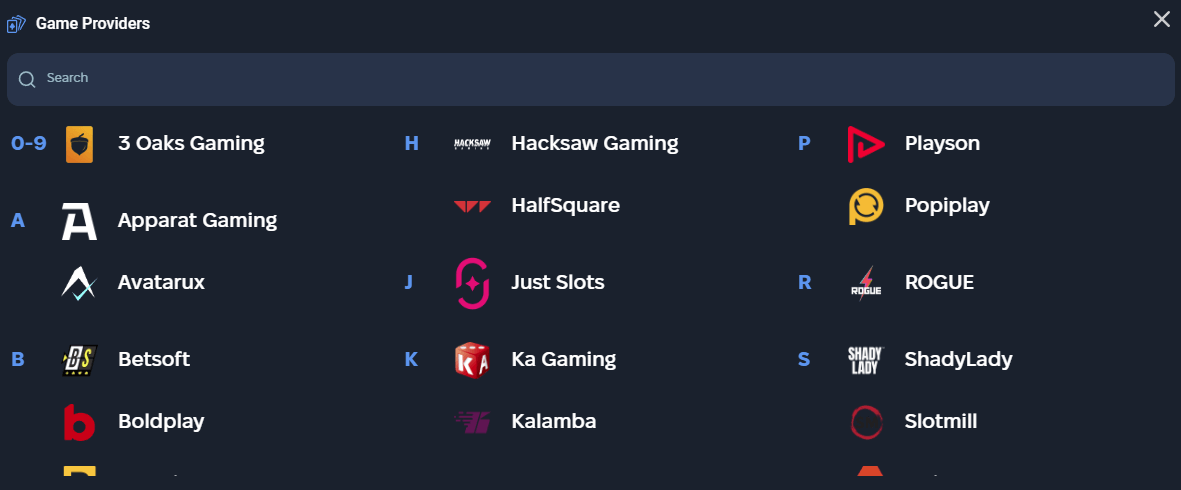1181x490 pixels.
Task: Click the Apparat Gaming logo icon
Action: 79,221
